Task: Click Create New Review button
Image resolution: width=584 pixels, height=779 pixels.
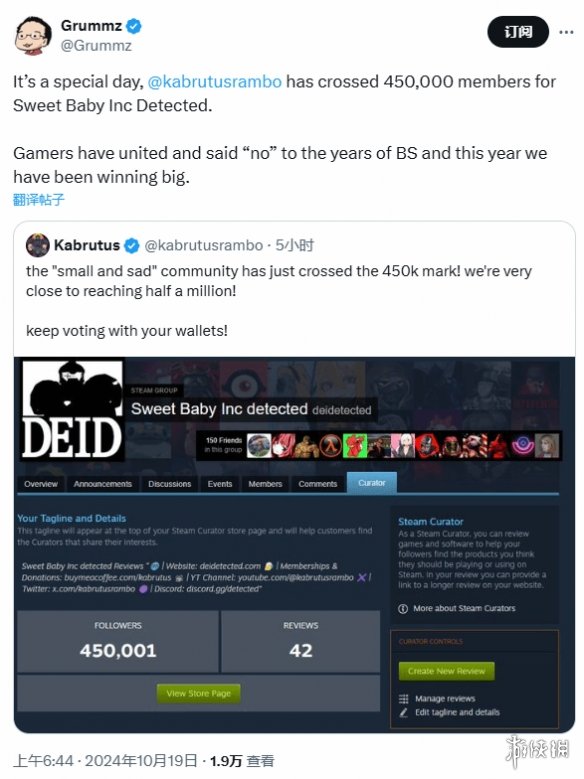Action: pos(446,671)
